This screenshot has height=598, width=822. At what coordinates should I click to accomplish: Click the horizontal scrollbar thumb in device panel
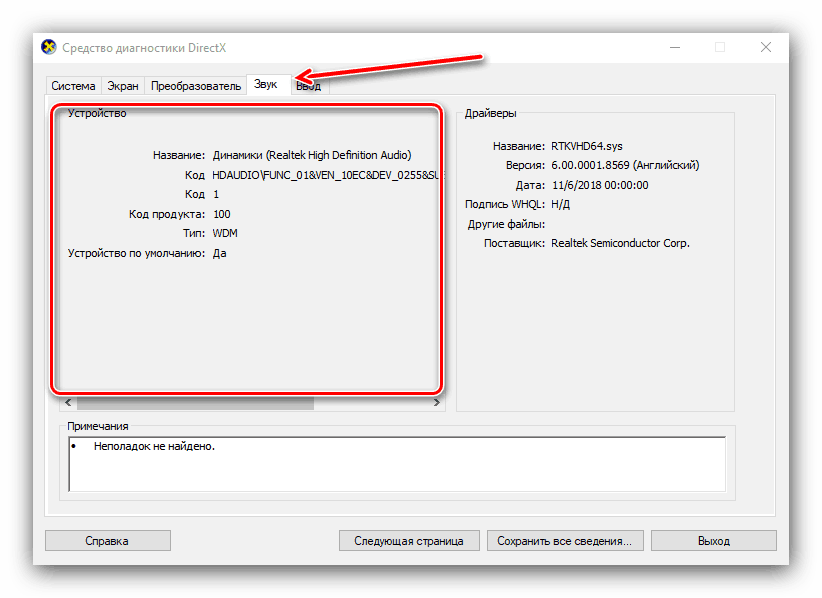195,403
